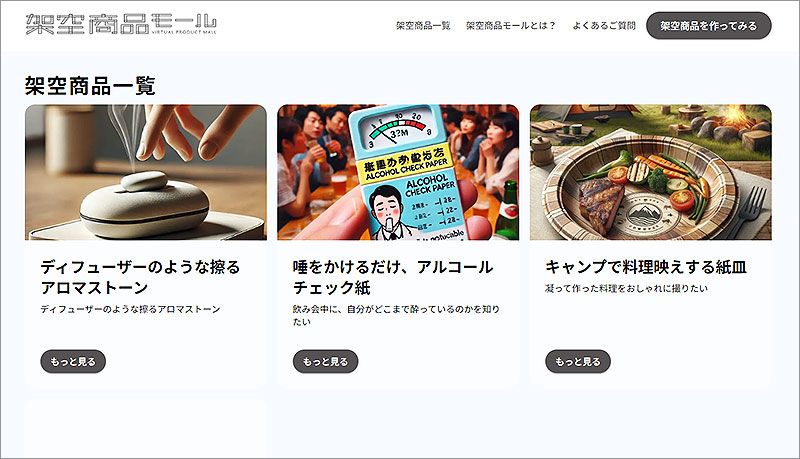
Task: Click the 架空商品を作ってみる button
Action: tap(709, 26)
